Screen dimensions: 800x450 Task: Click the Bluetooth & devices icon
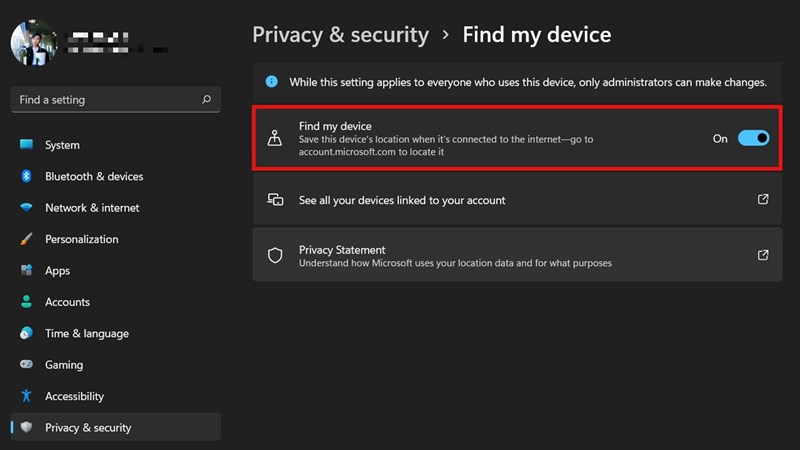[26, 176]
